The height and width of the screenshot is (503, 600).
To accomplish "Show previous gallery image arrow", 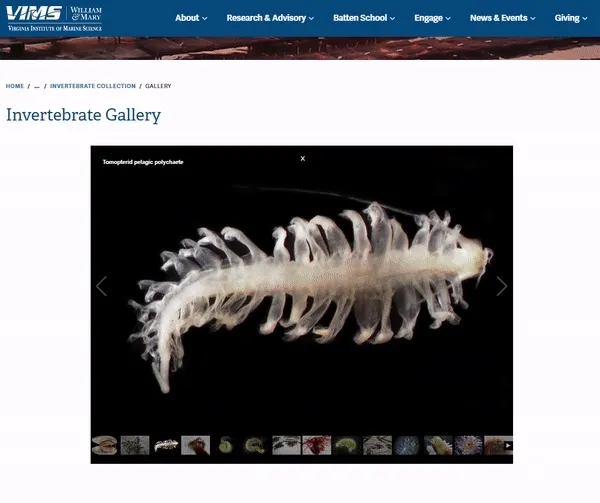I will (101, 286).
